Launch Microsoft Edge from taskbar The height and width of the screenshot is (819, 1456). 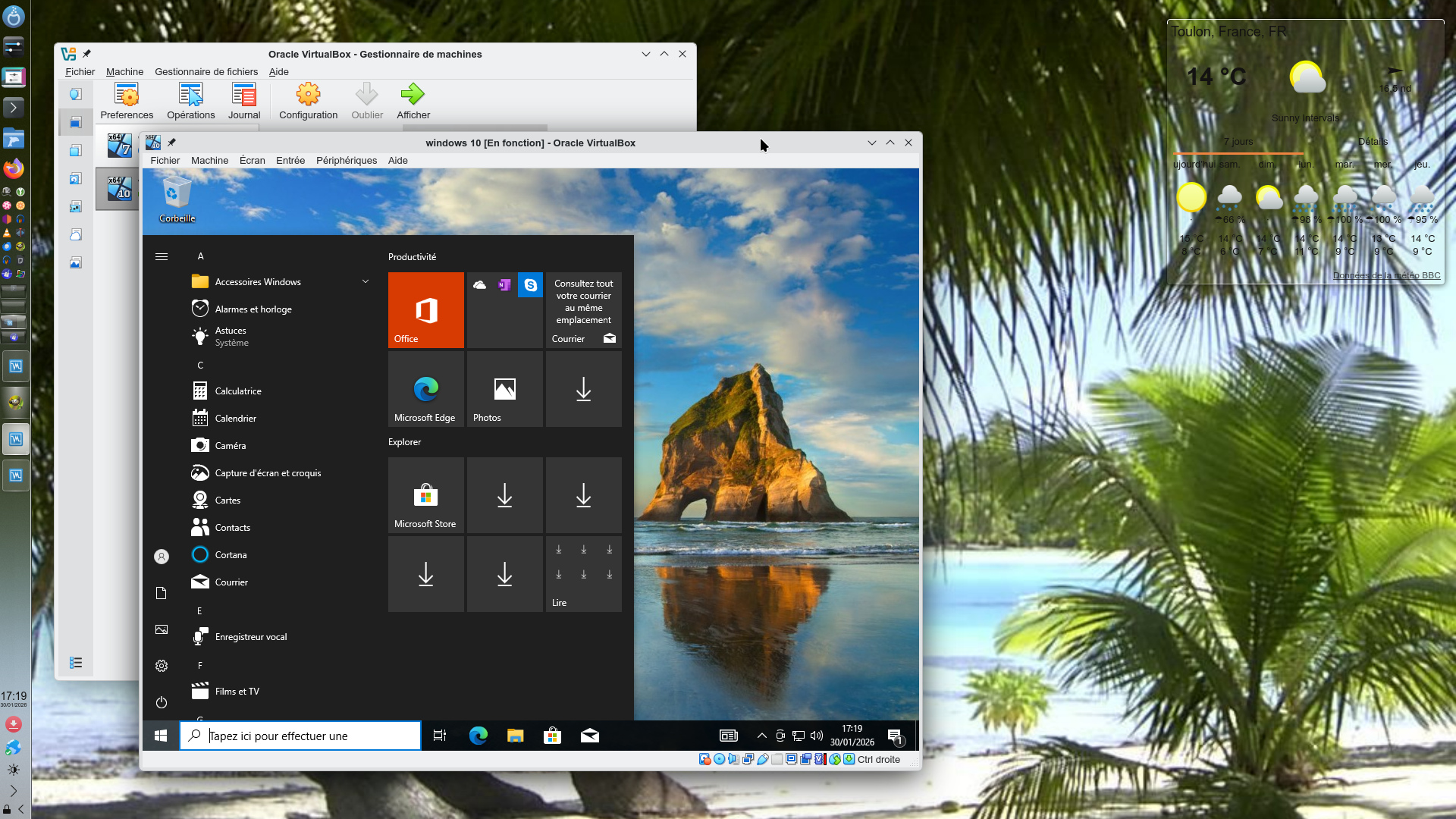coord(478,736)
